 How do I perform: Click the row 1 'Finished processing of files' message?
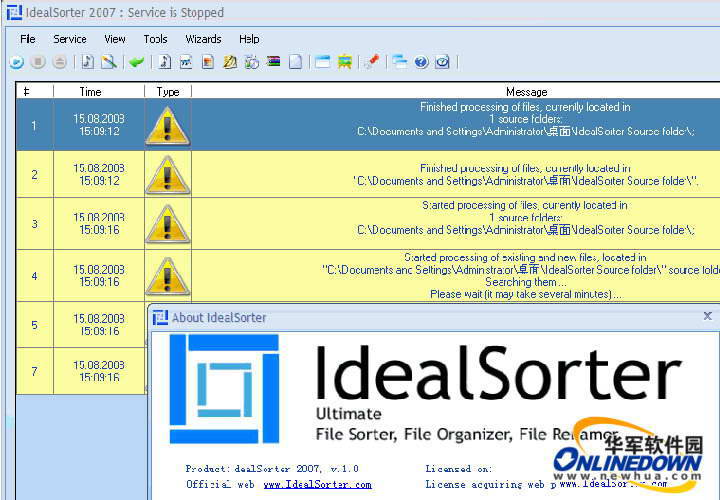526,119
